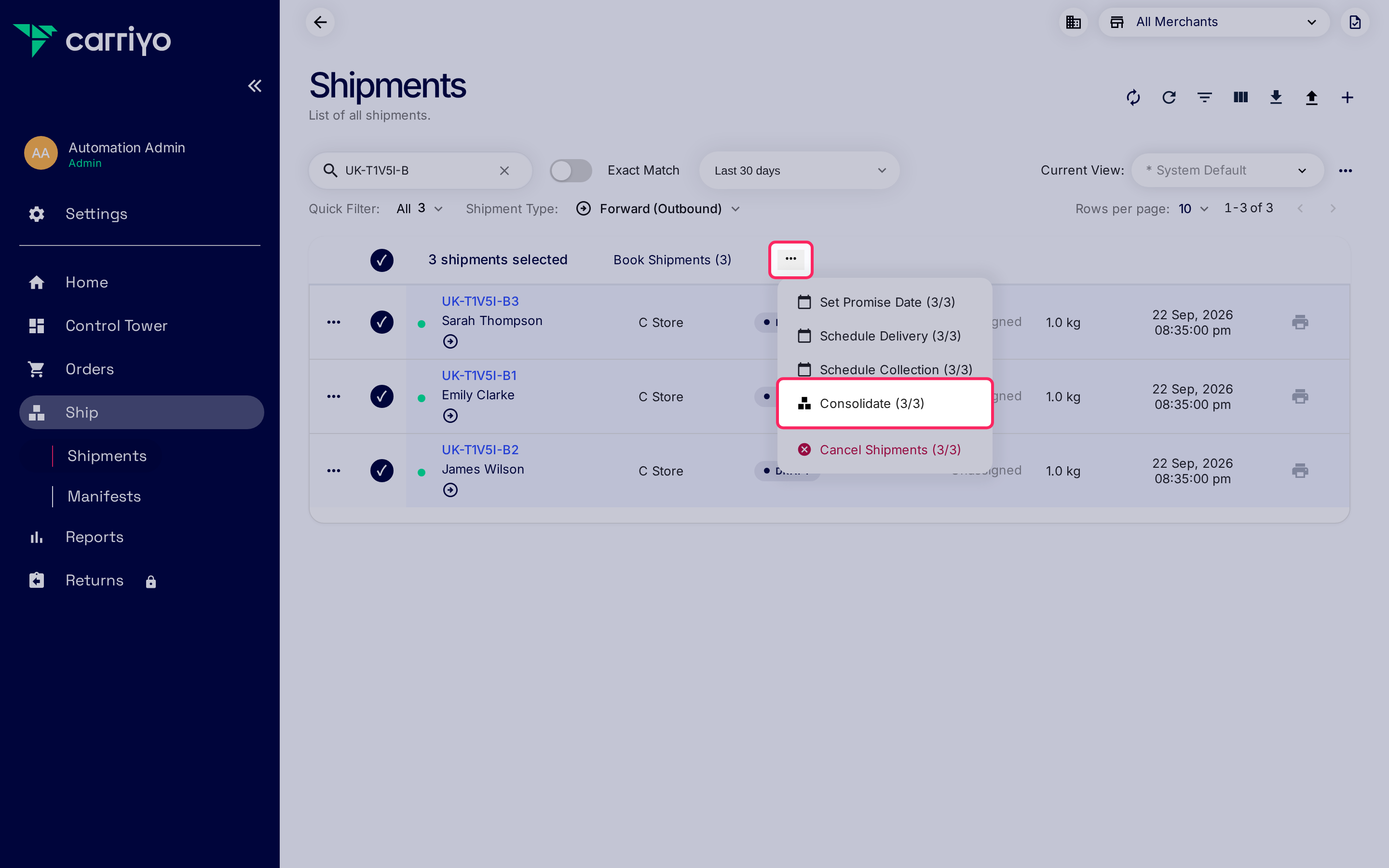1389x868 pixels.
Task: Print label for UK-T1V5I-B2 row
Action: (x=1300, y=471)
